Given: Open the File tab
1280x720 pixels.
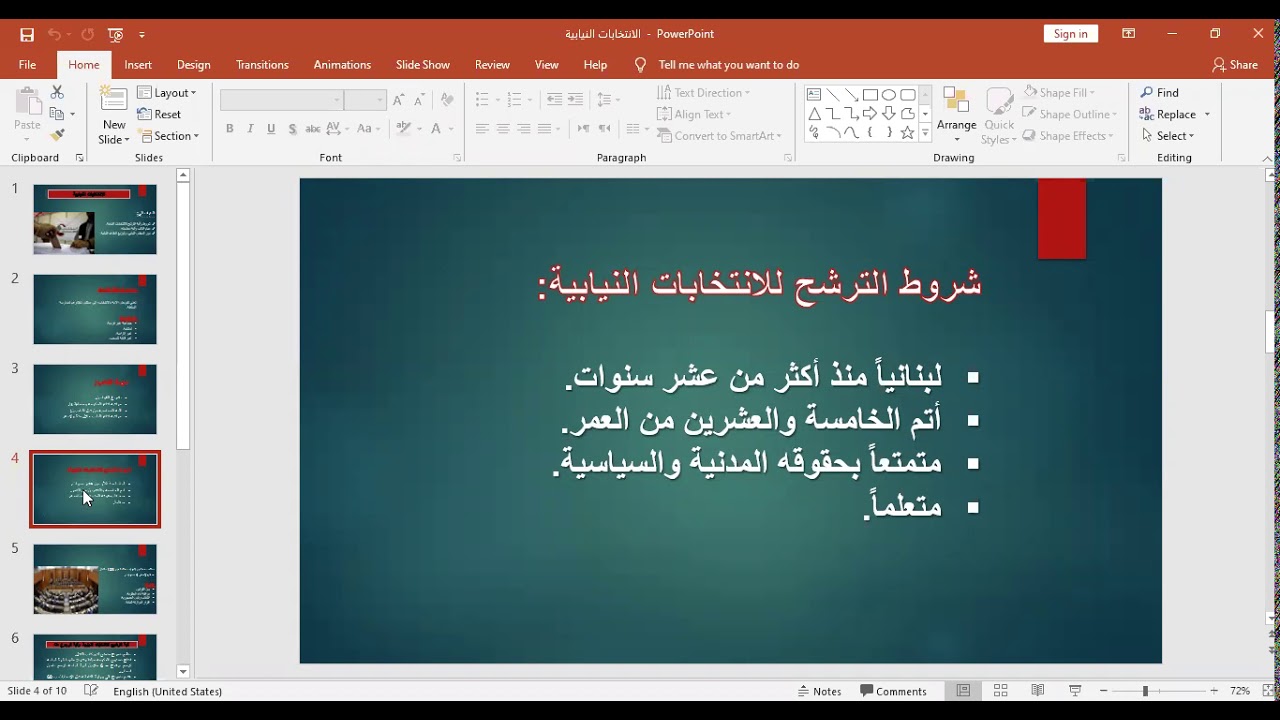Looking at the screenshot, I should (x=27, y=65).
